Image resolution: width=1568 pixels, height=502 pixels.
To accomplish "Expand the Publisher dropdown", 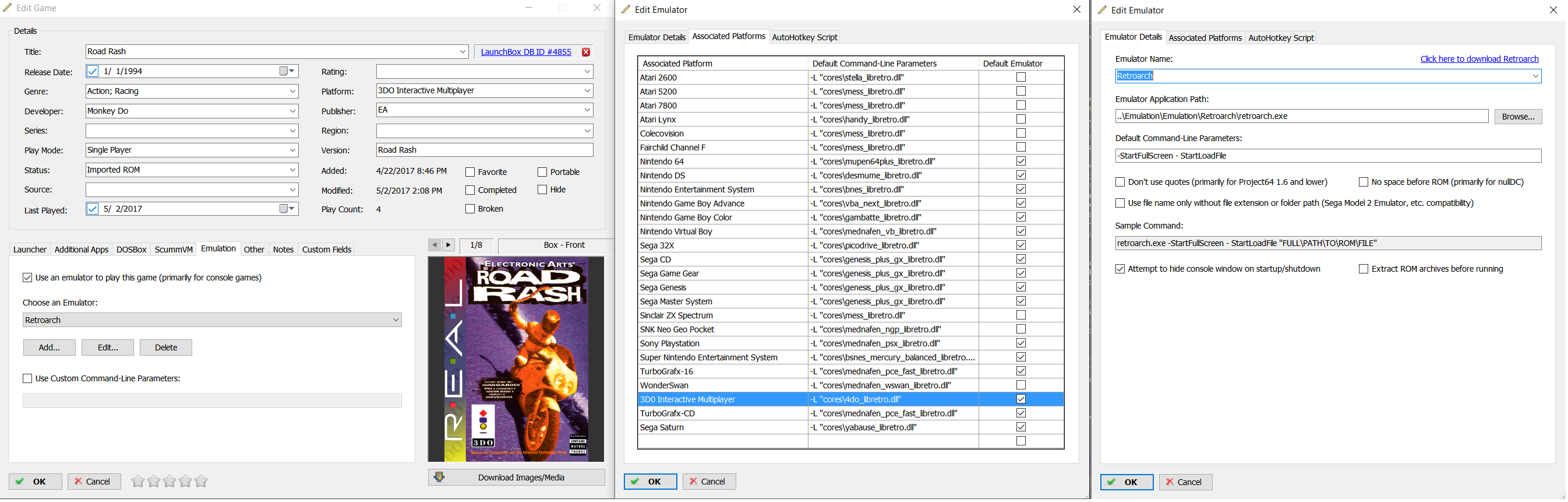I will 587,110.
